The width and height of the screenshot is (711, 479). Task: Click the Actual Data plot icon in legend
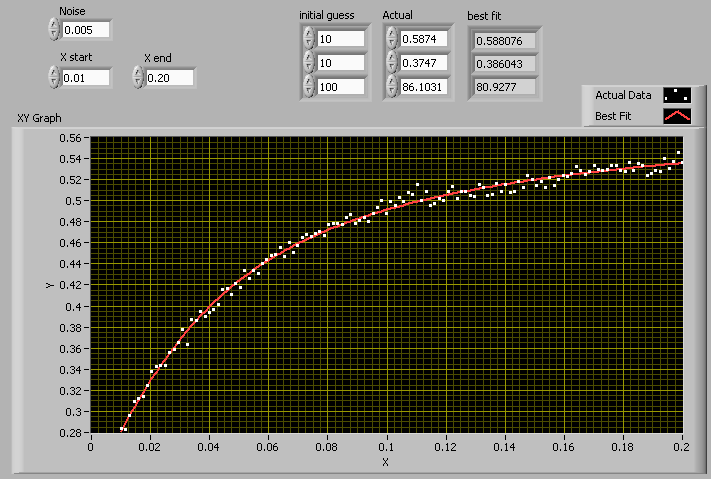(677, 96)
